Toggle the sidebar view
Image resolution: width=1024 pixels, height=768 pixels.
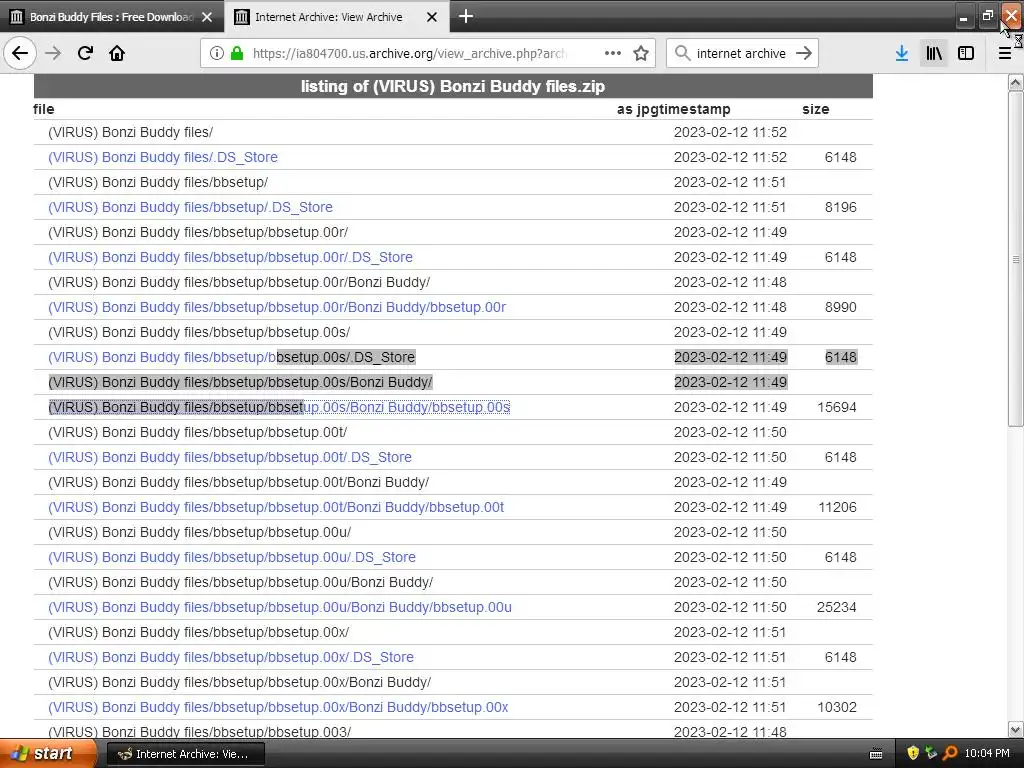966,53
